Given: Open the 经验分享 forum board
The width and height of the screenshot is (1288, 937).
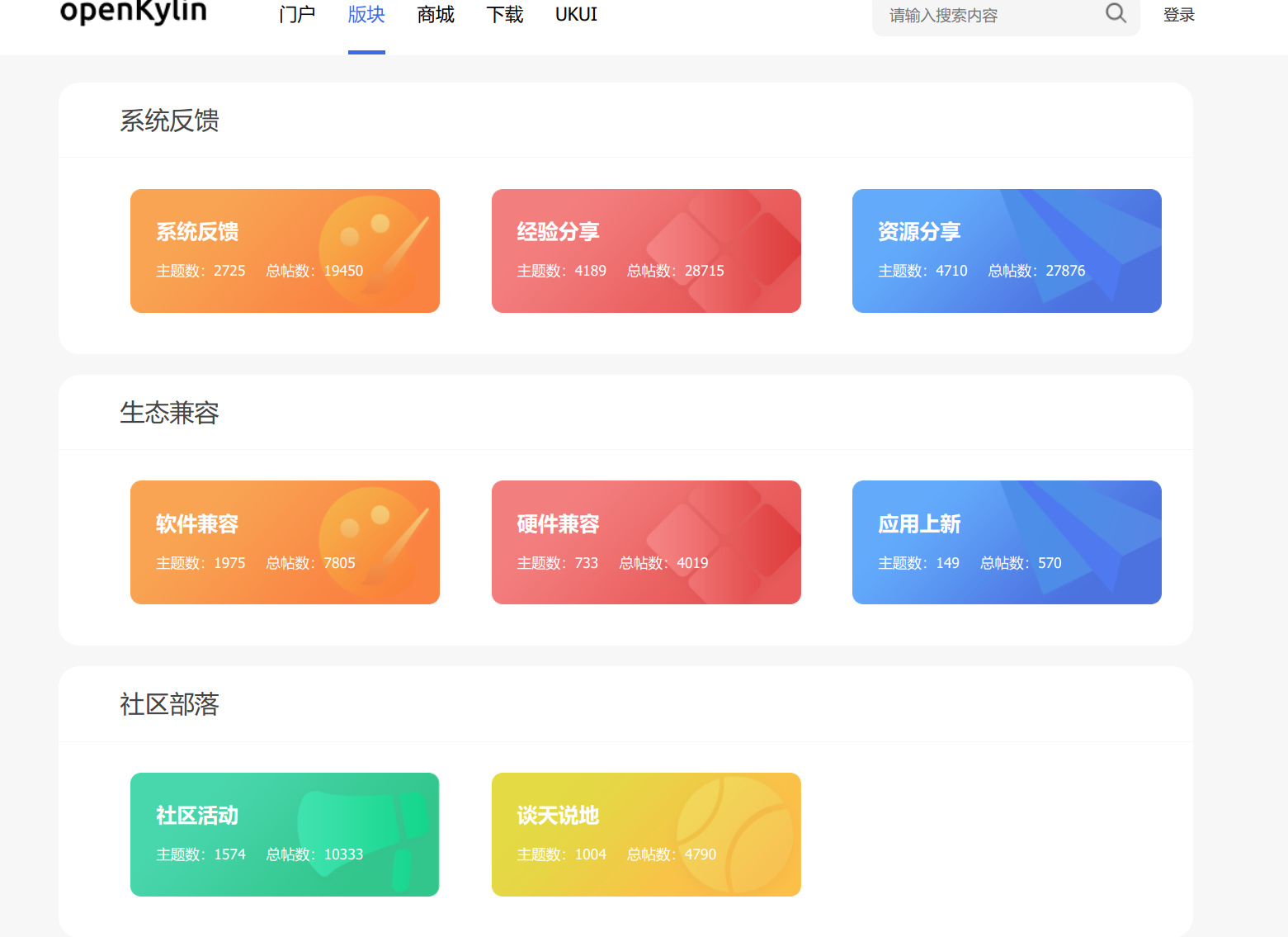Looking at the screenshot, I should 646,250.
